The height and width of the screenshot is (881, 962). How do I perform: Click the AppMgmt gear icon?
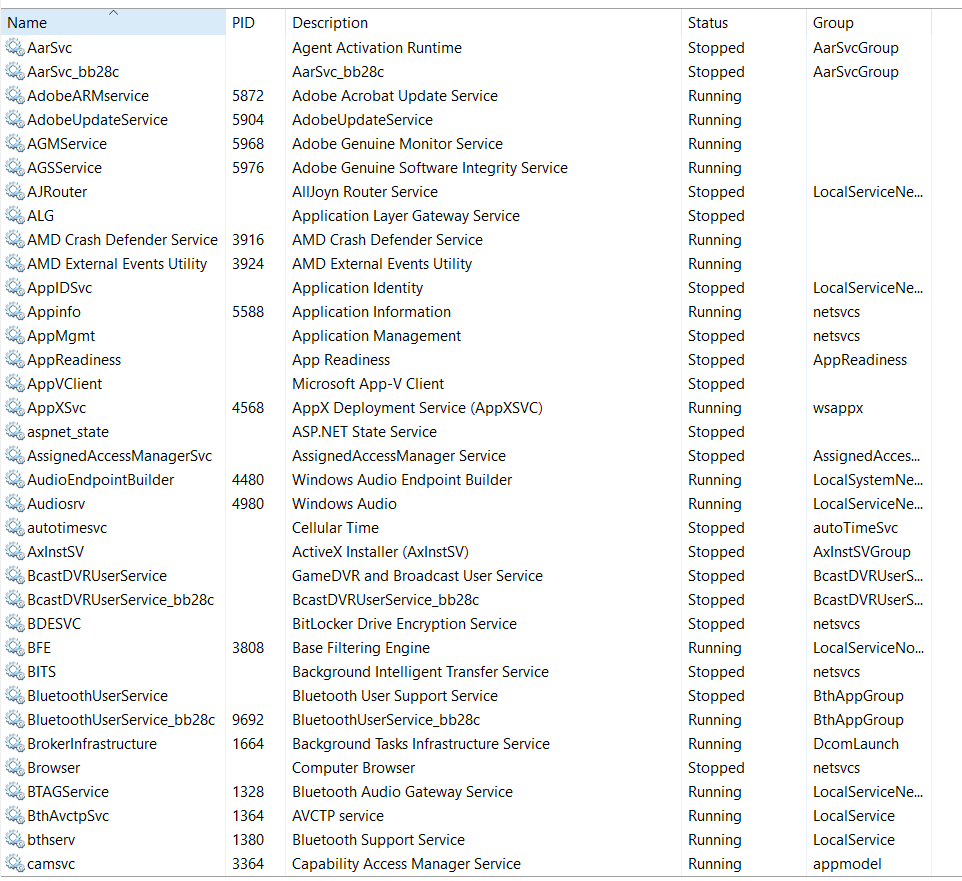click(x=15, y=335)
